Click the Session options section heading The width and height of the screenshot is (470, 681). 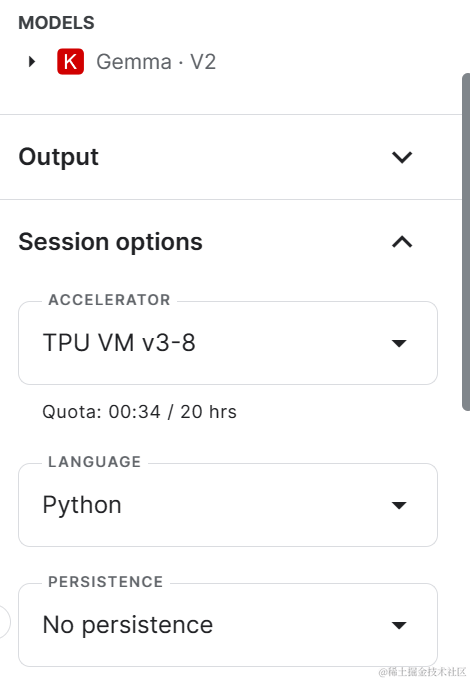[110, 242]
